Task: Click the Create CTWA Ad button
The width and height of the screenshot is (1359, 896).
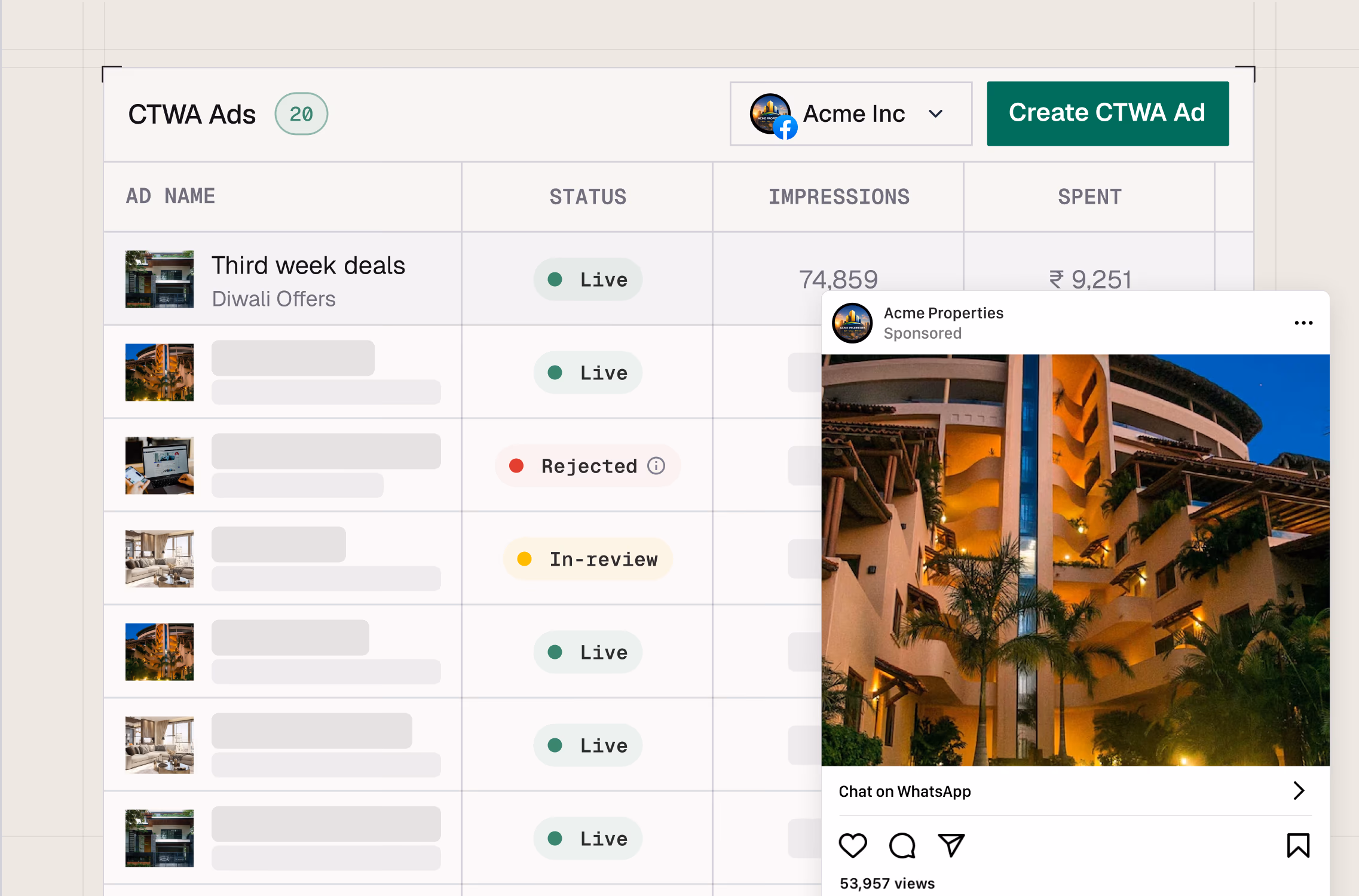Action: [x=1107, y=113]
